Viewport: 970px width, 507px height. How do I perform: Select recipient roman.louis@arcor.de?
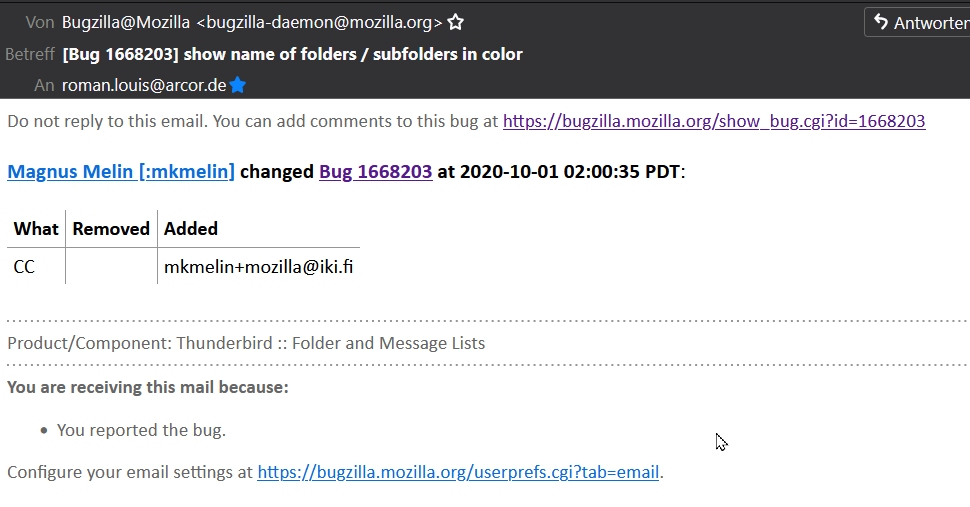(144, 86)
